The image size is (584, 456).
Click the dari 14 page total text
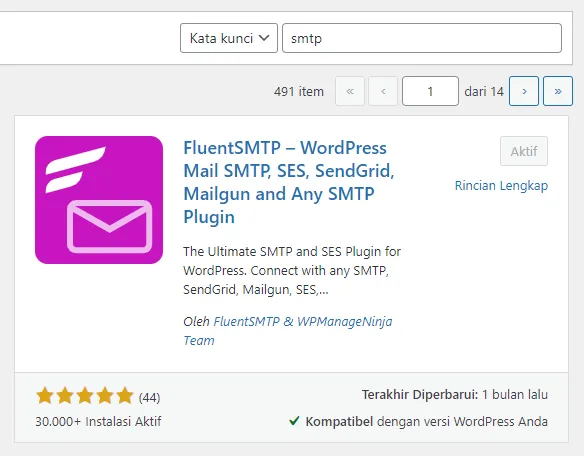484,91
